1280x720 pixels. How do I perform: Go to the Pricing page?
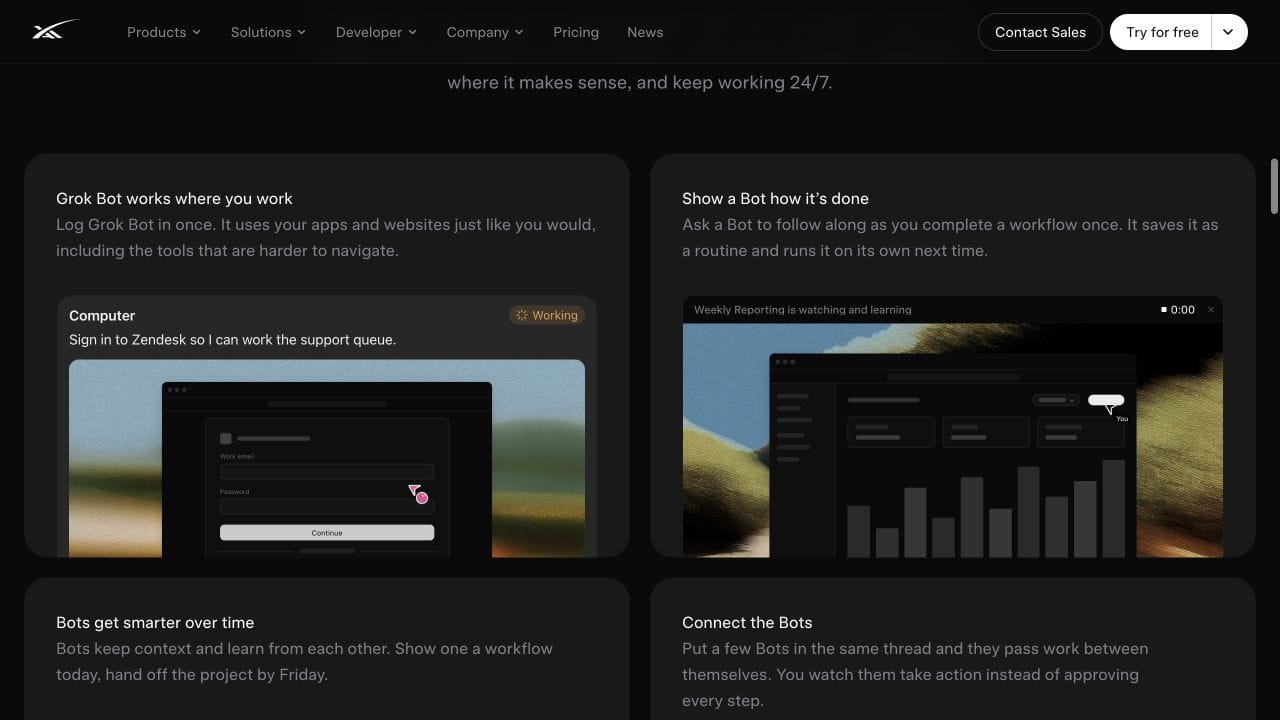click(x=576, y=32)
